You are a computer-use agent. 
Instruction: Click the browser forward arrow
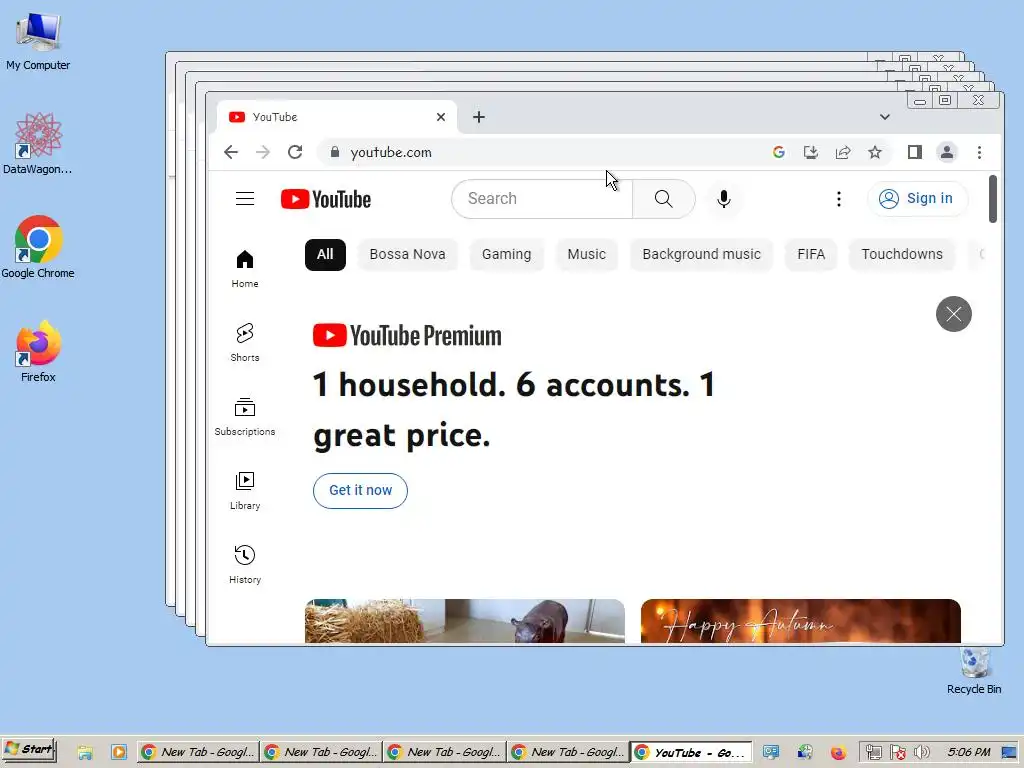pos(263,152)
